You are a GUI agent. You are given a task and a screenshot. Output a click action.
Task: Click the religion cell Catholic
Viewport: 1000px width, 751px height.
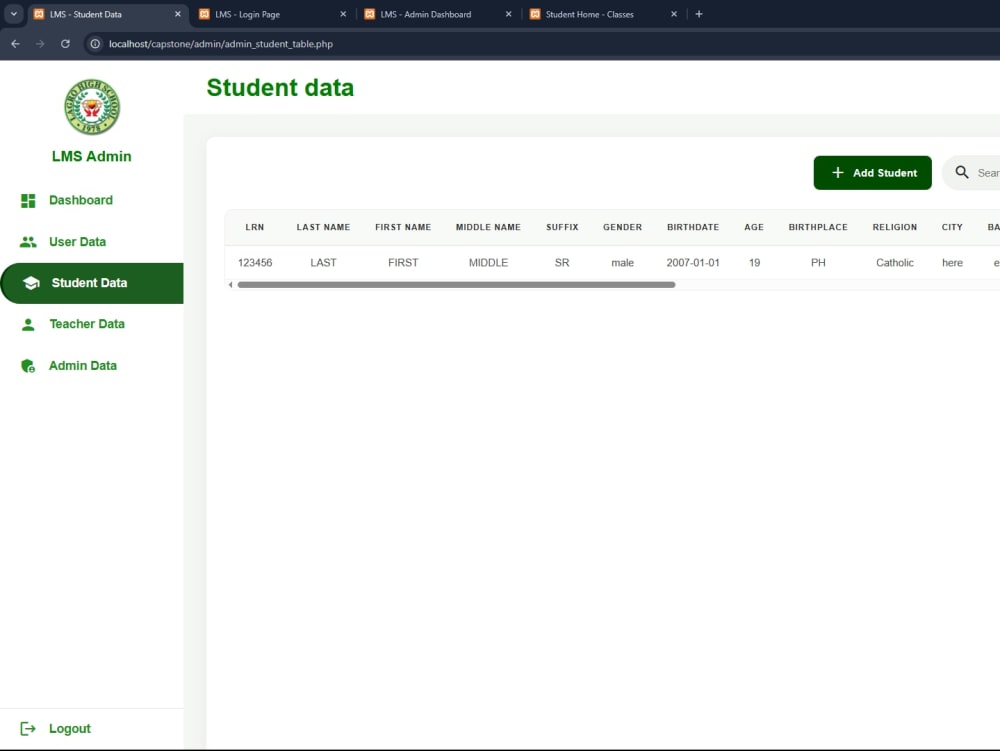[x=895, y=263]
